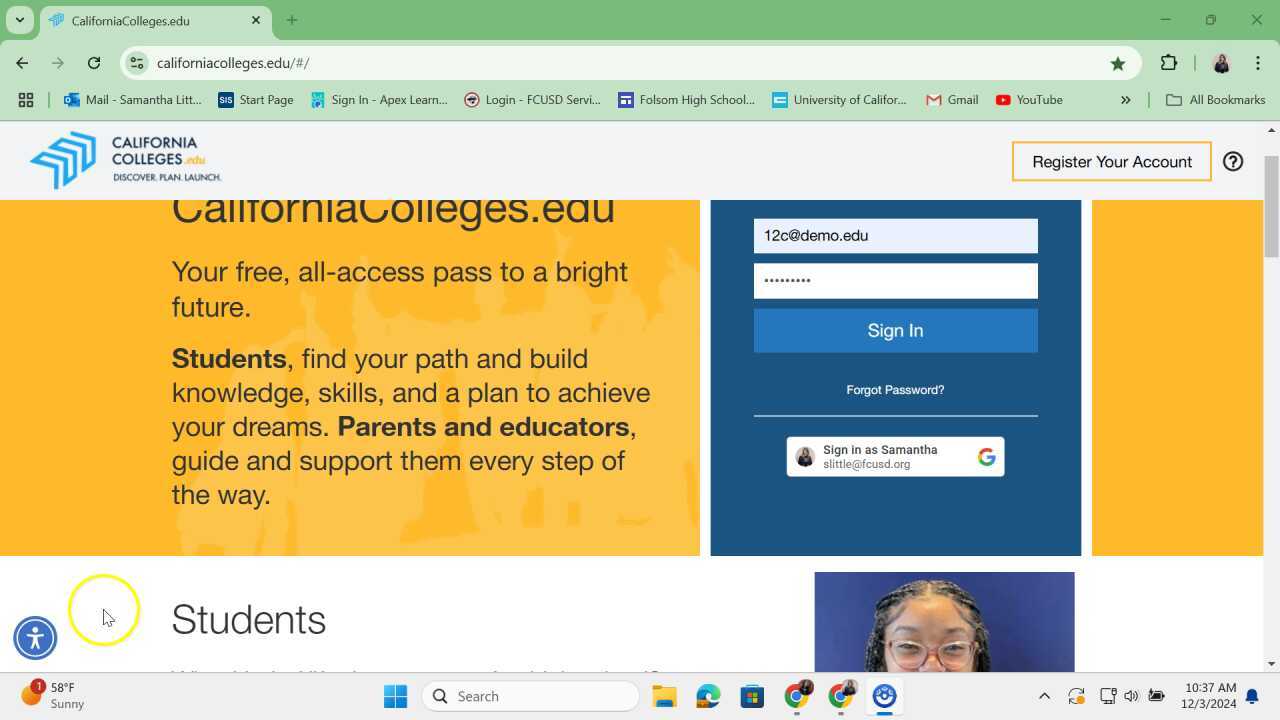Open the Mail - Samantha Litt... bookmark
The height and width of the screenshot is (720, 1280).
point(133,100)
